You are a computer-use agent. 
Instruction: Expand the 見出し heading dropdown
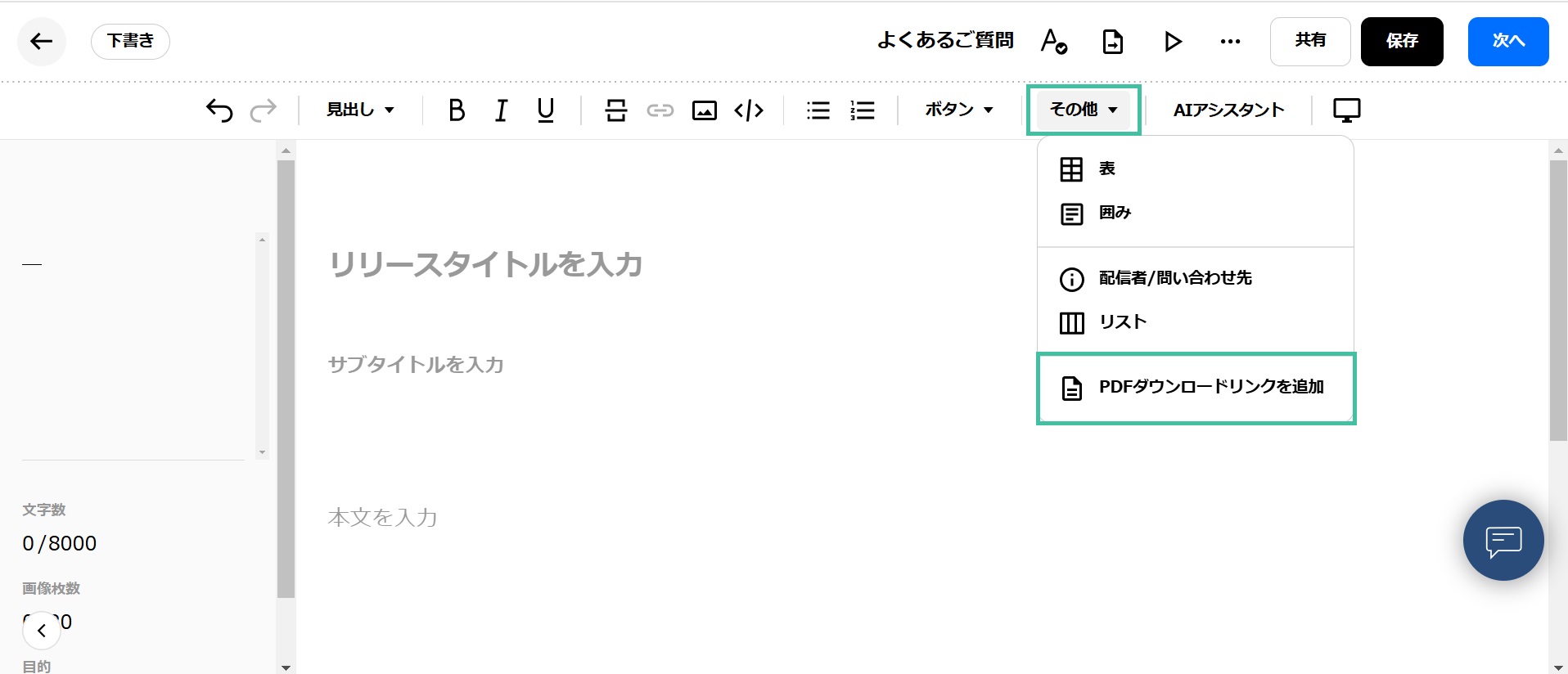pyautogui.click(x=360, y=110)
